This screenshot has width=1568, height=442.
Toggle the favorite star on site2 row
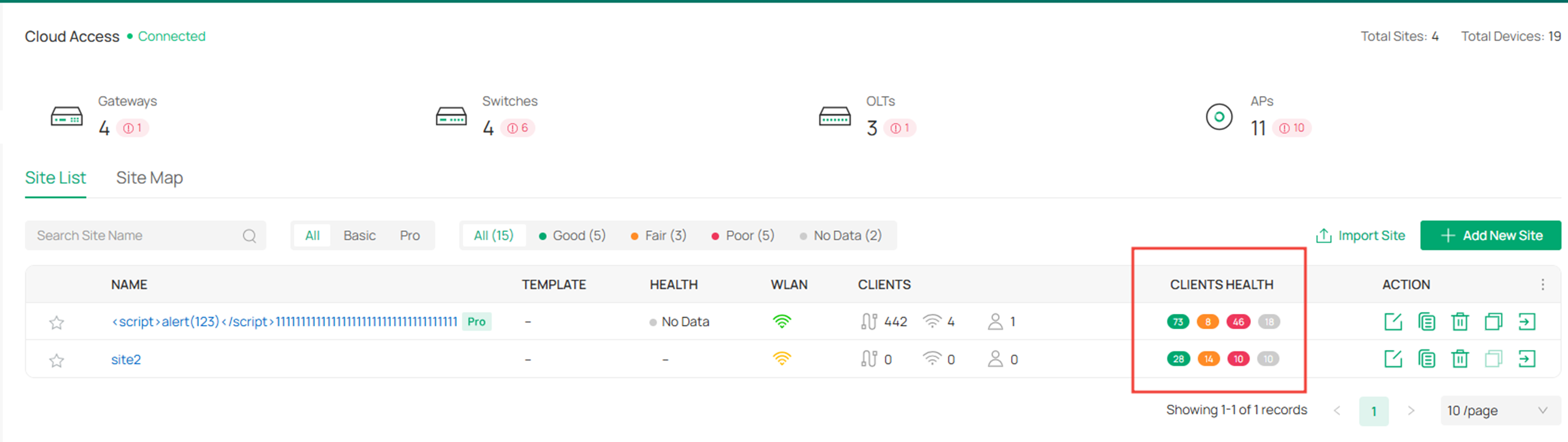(x=56, y=360)
